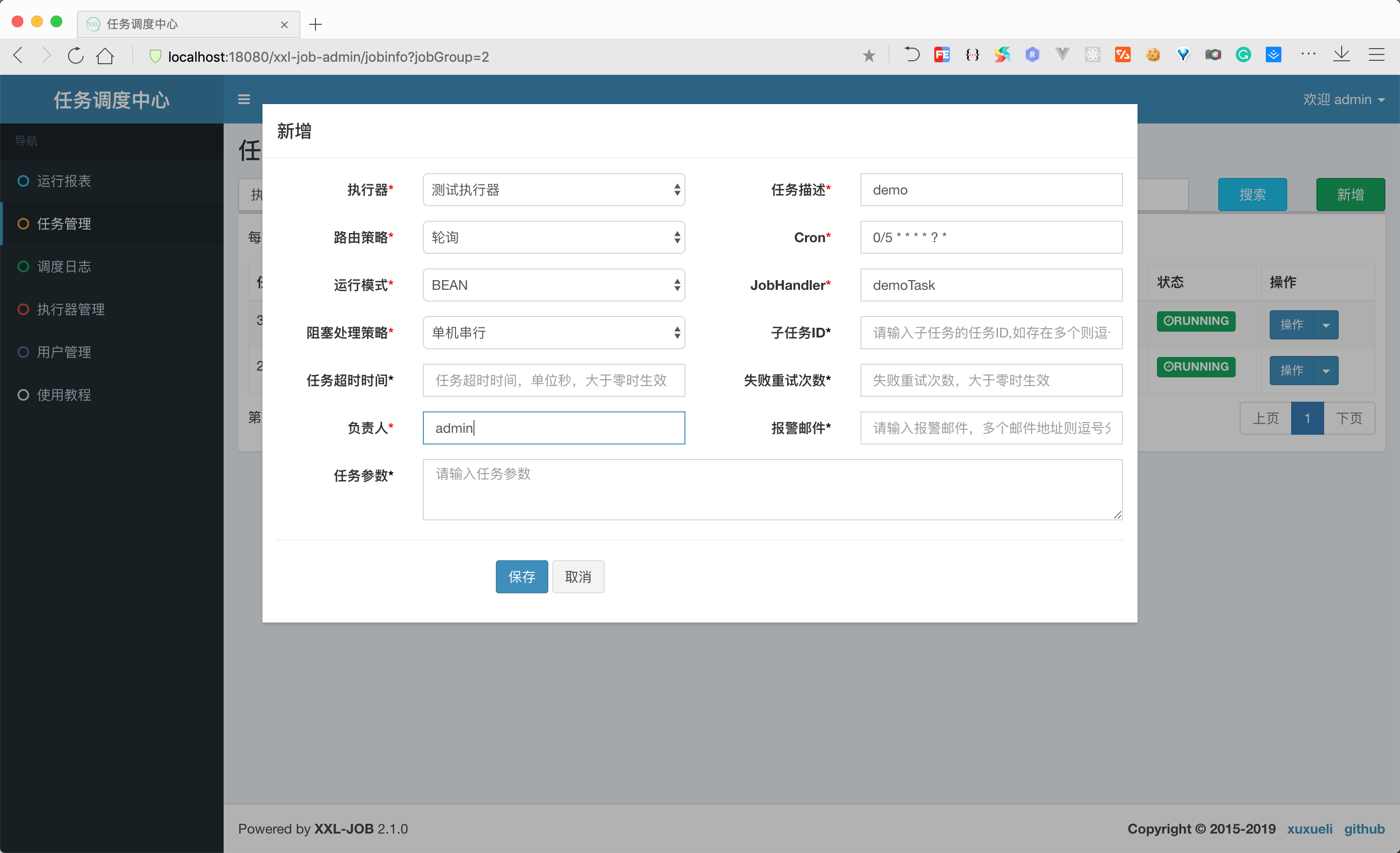Click the shield security icon in address bar
1400x853 pixels.
coord(155,56)
